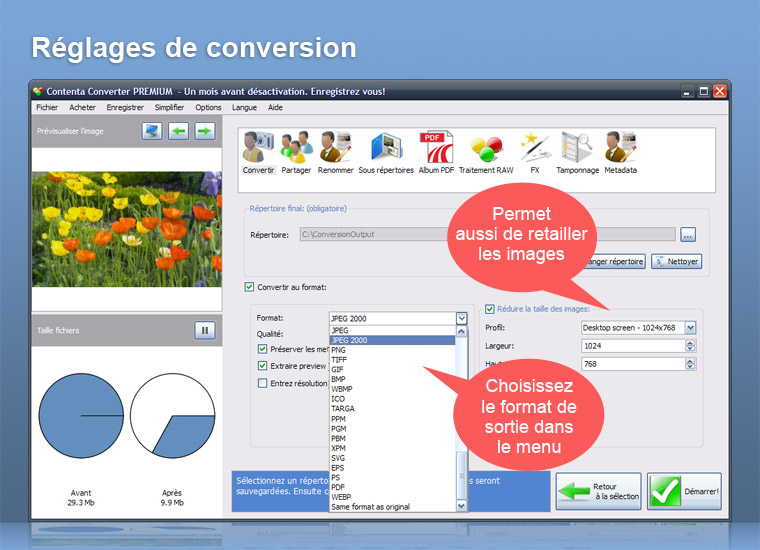Click the format list scrollbar down arrow

pyautogui.click(x=461, y=505)
